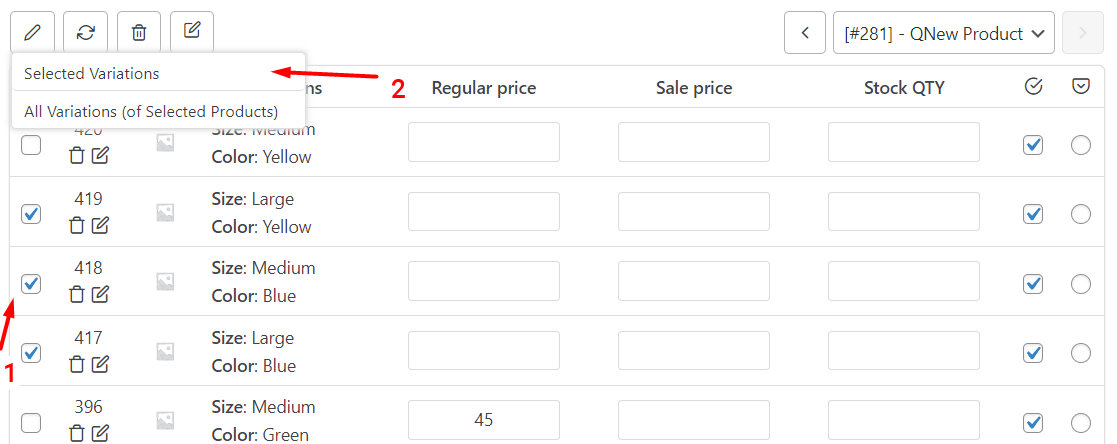Click the down-chevron column header icon

pos(1081,86)
